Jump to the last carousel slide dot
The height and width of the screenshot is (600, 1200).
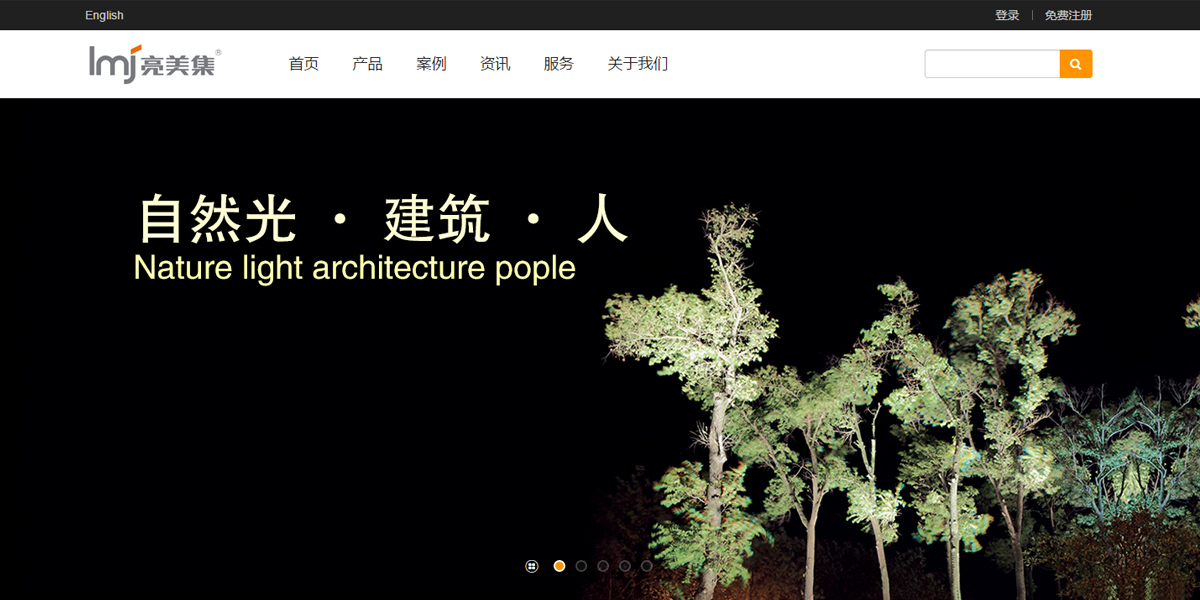click(647, 566)
